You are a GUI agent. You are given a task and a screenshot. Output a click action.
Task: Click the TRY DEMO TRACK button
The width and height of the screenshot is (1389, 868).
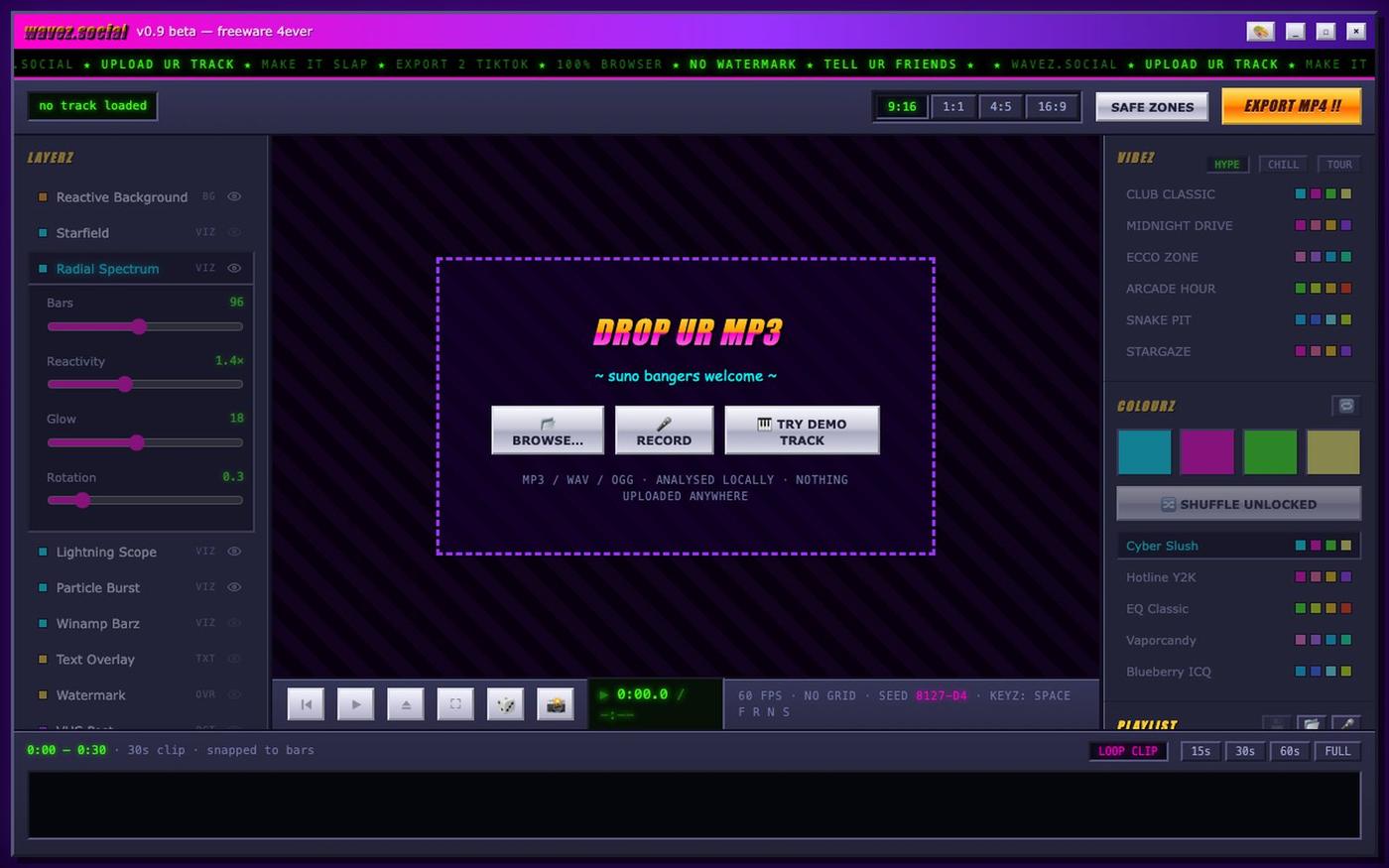(802, 431)
